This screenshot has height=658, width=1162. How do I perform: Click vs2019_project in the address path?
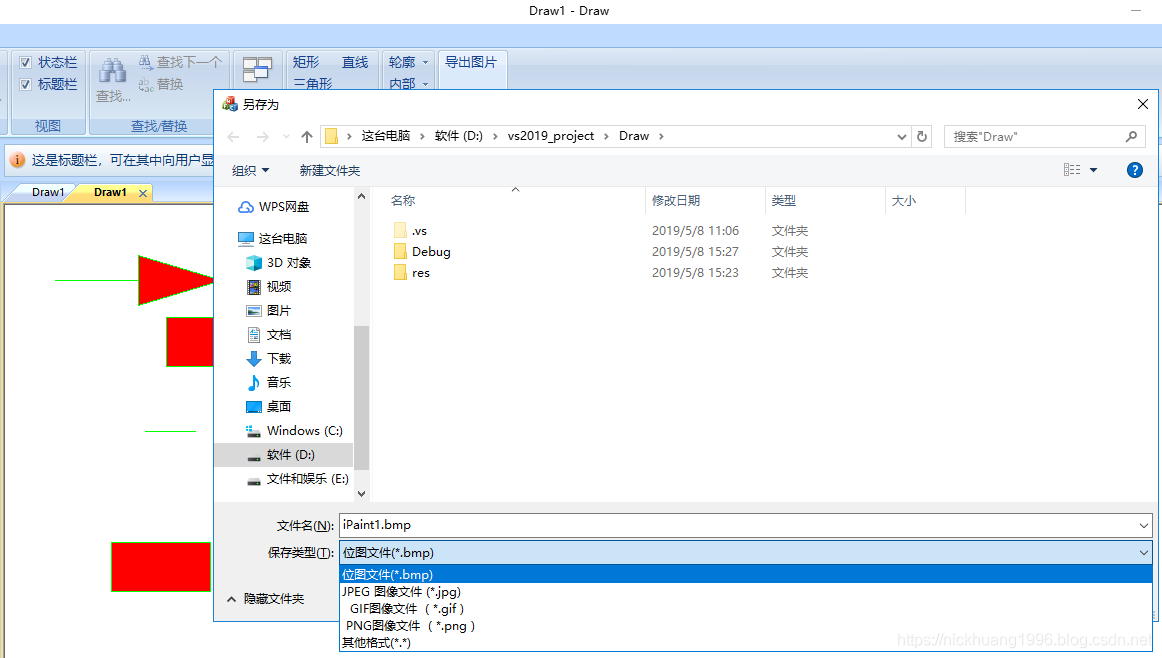[551, 136]
